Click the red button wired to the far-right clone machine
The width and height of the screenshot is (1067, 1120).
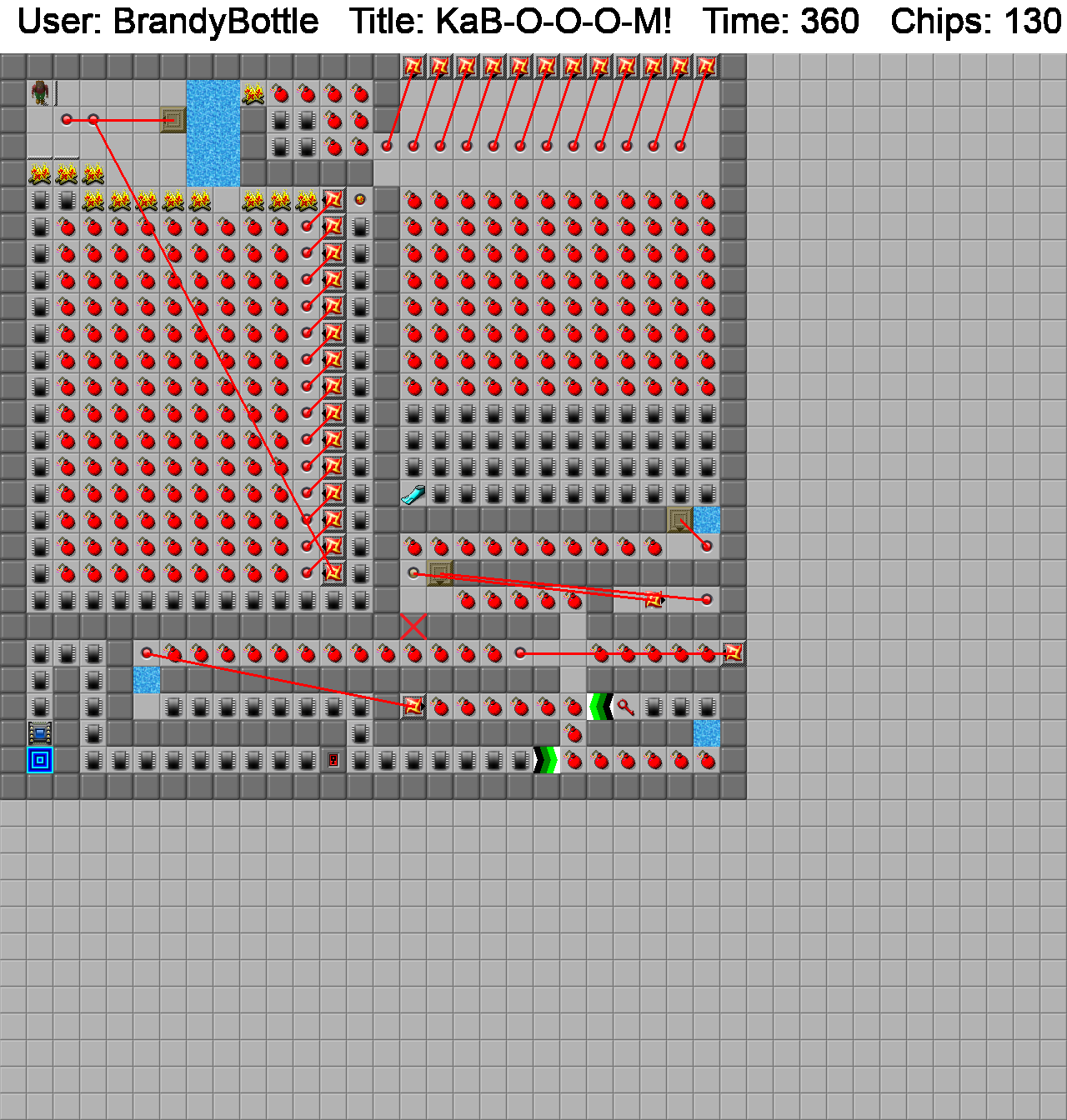(x=520, y=654)
